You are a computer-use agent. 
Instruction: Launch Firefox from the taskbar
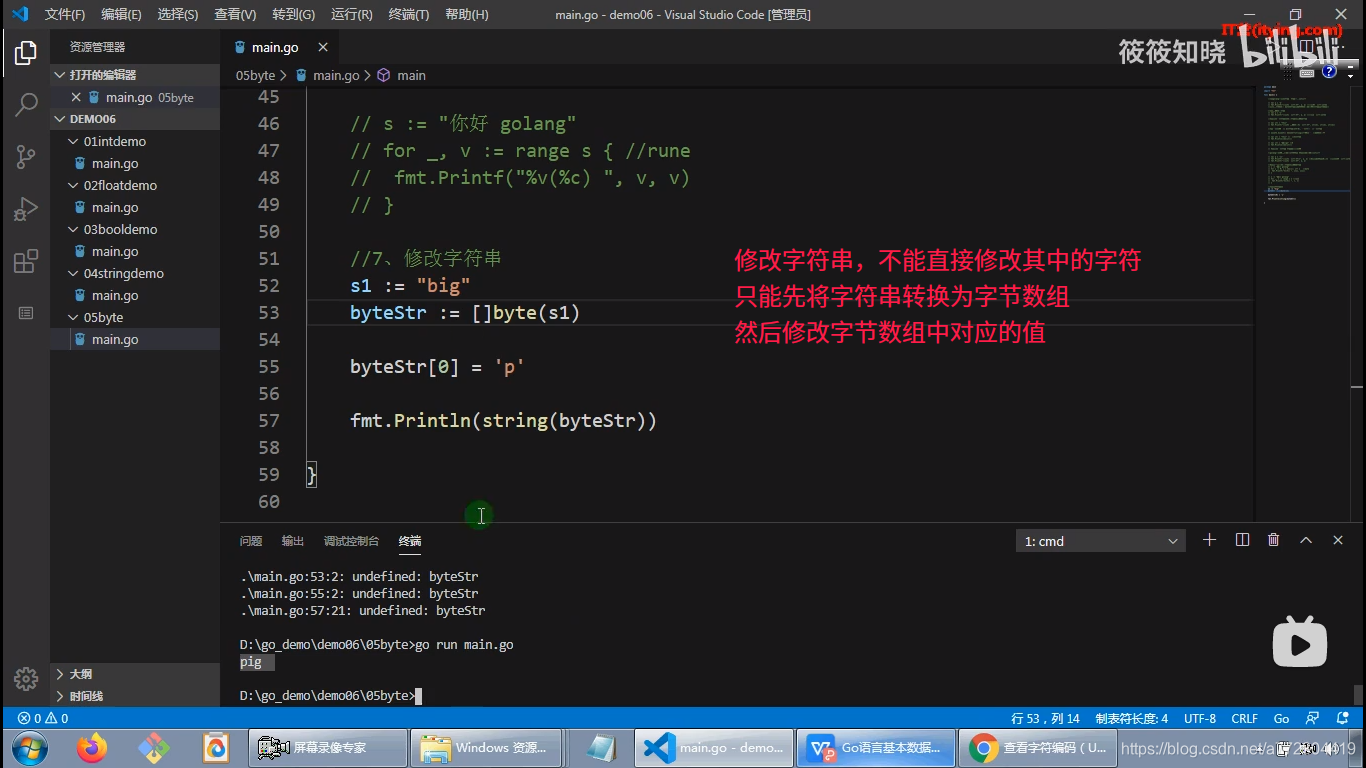click(91, 747)
